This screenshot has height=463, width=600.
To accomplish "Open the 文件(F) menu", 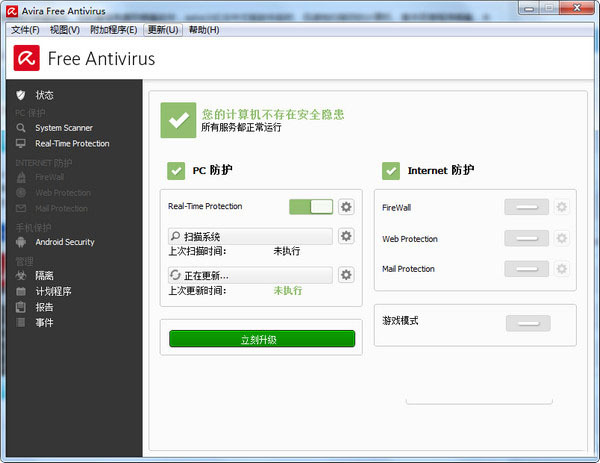I will [25, 30].
